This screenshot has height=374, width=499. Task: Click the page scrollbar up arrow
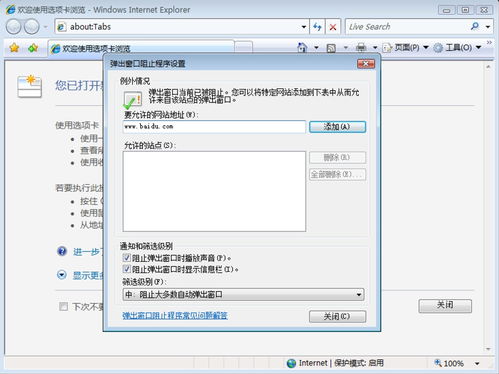click(488, 67)
